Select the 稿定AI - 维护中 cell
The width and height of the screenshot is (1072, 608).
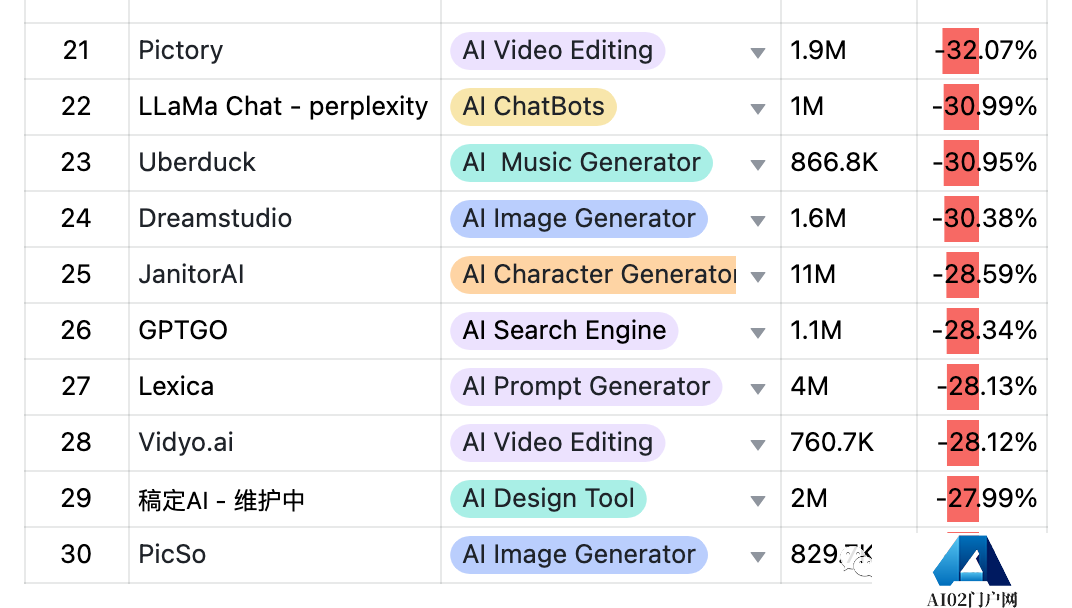pyautogui.click(x=285, y=500)
